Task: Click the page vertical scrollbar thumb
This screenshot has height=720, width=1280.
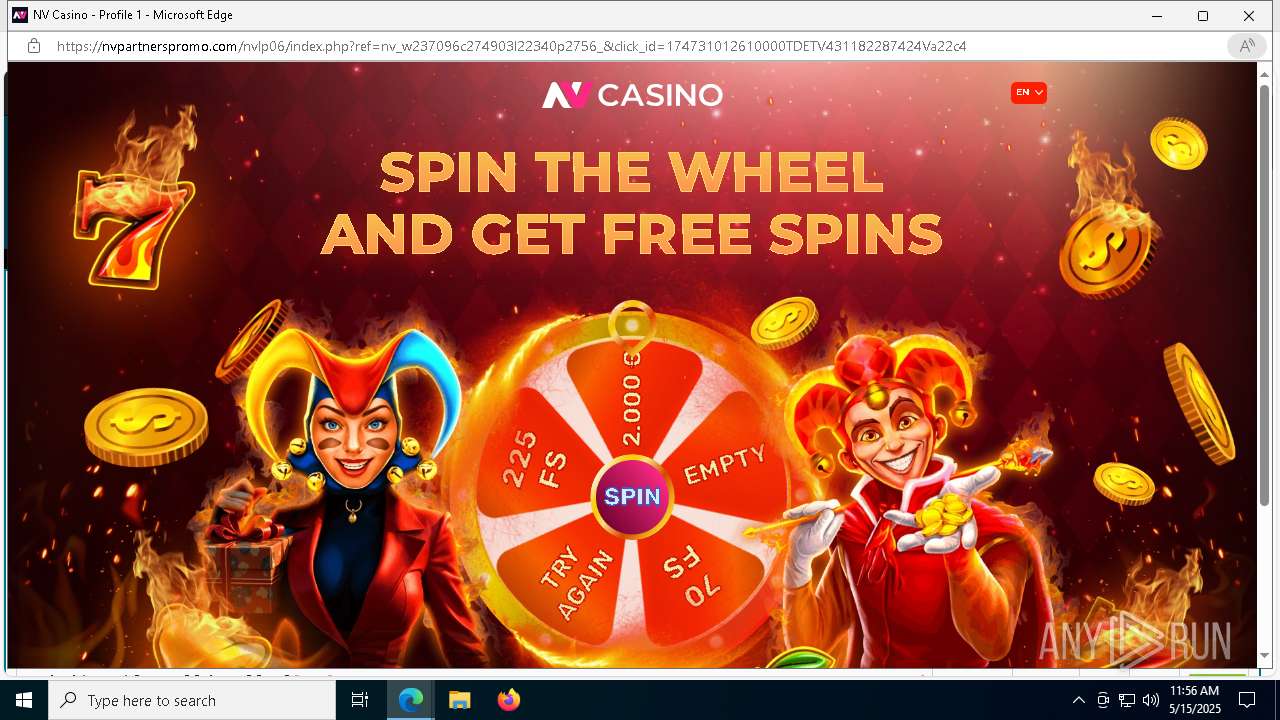Action: click(x=1264, y=295)
